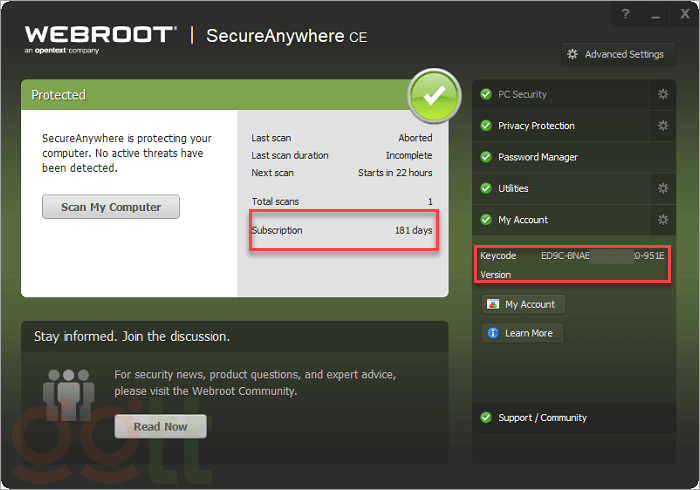
Task: Open PC Security gear settings
Action: tap(662, 95)
